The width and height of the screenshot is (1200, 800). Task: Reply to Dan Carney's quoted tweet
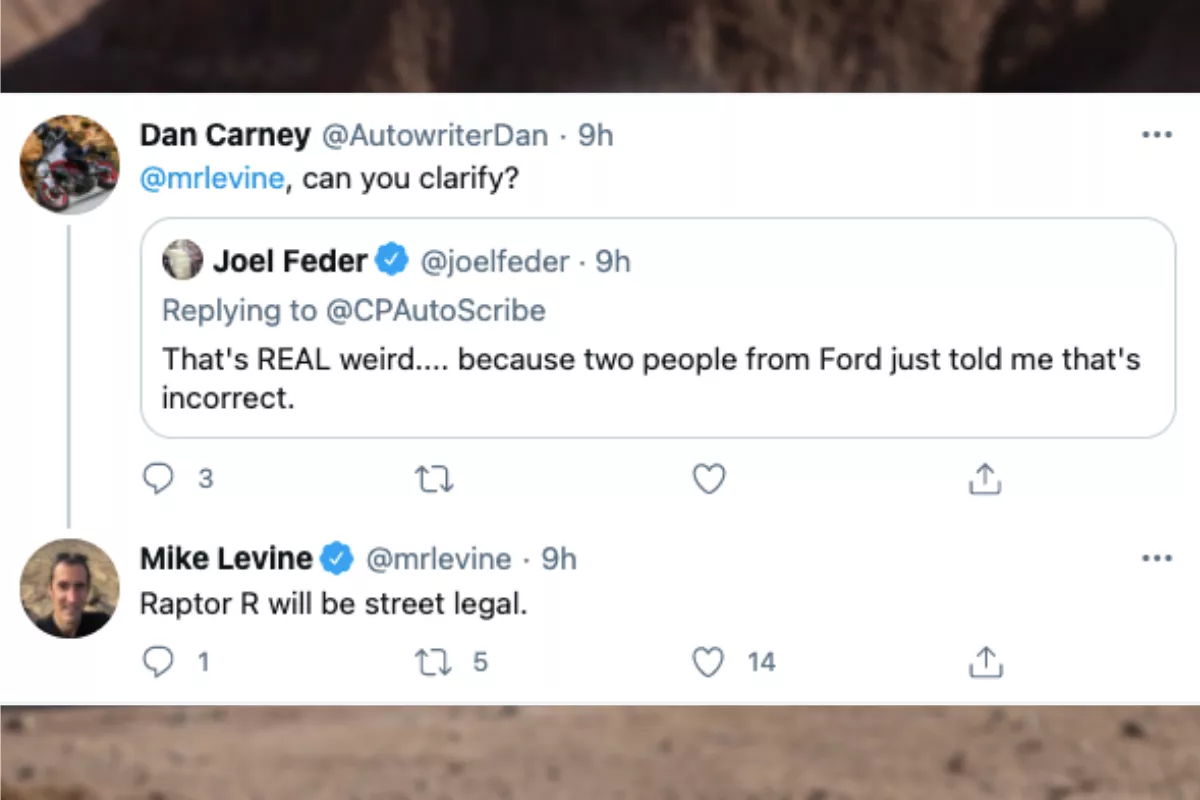[158, 479]
